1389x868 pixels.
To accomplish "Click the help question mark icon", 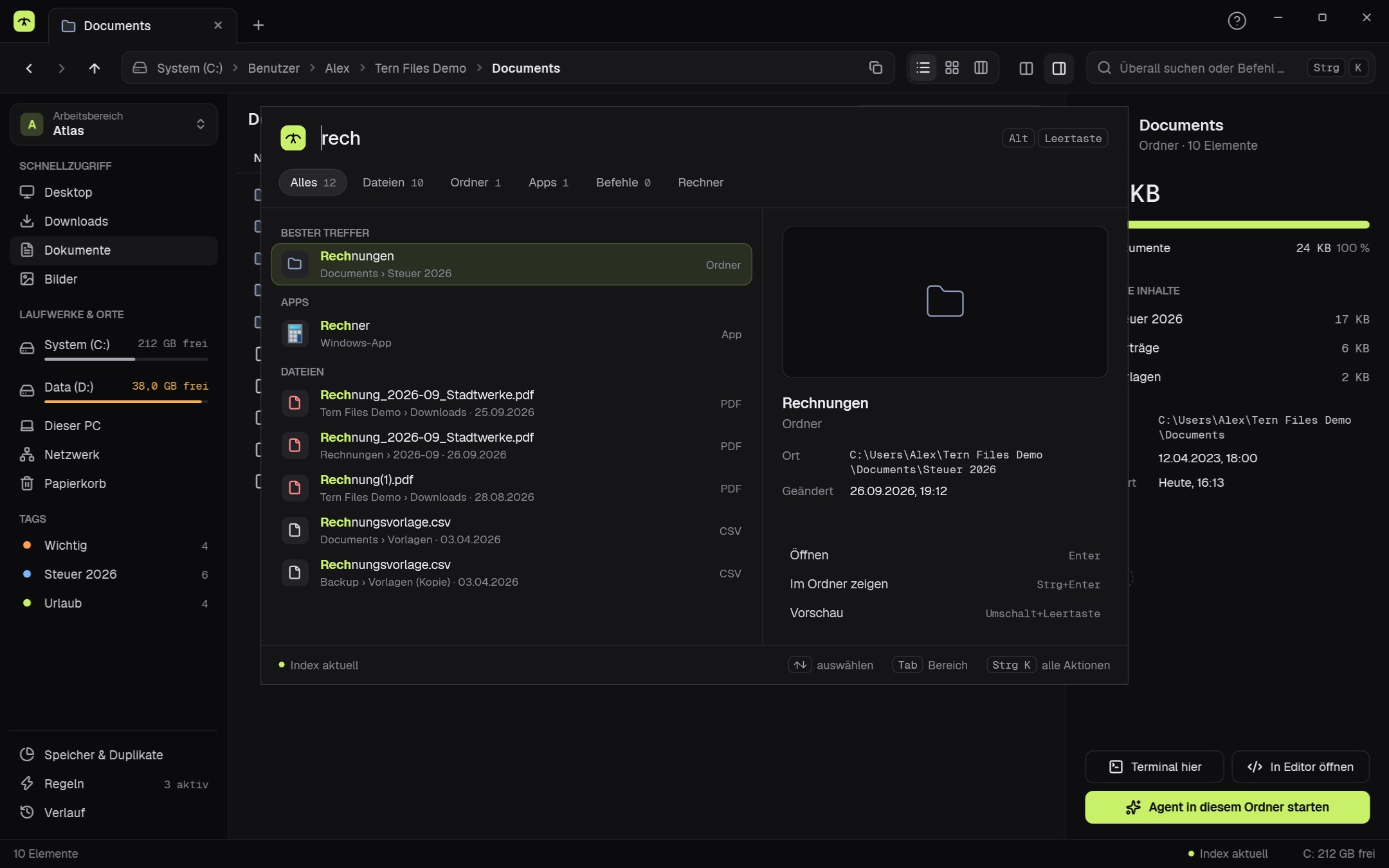I will point(1237,21).
